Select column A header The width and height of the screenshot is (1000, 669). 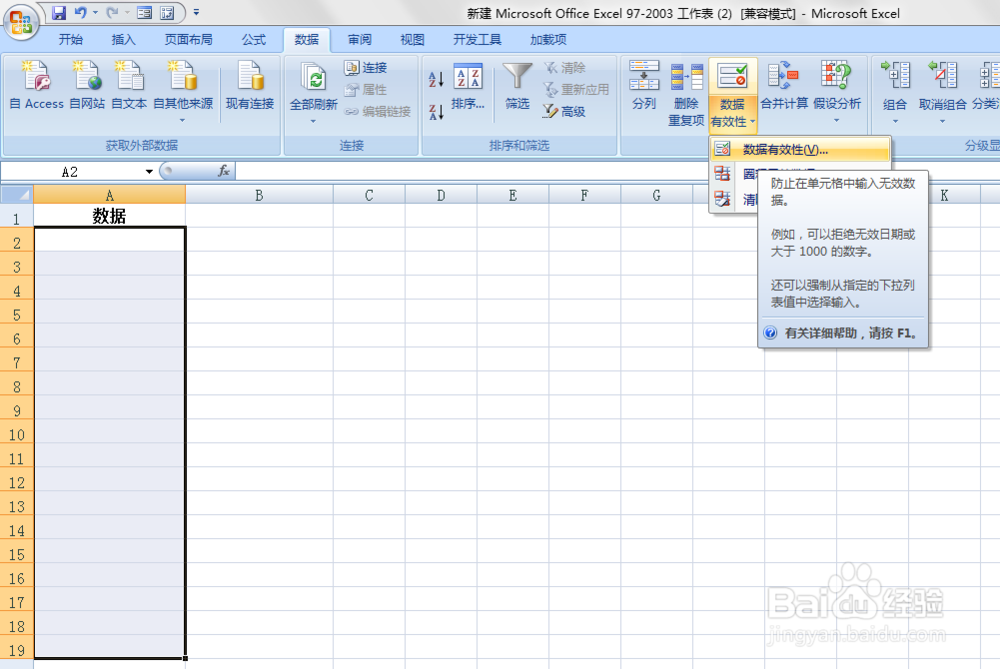(110, 195)
